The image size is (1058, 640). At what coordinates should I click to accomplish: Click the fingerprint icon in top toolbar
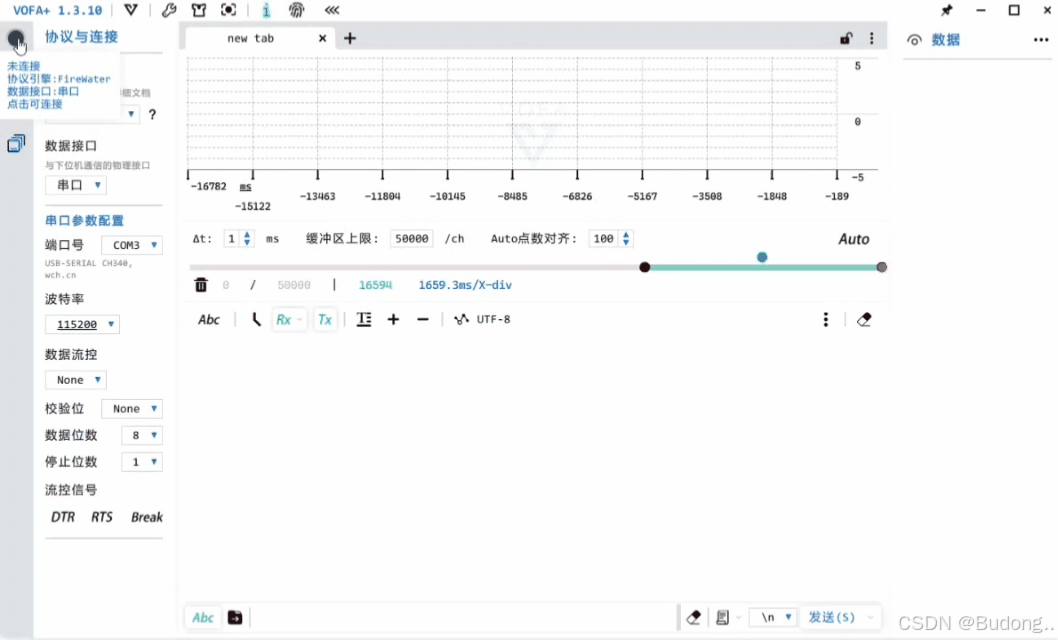click(294, 10)
